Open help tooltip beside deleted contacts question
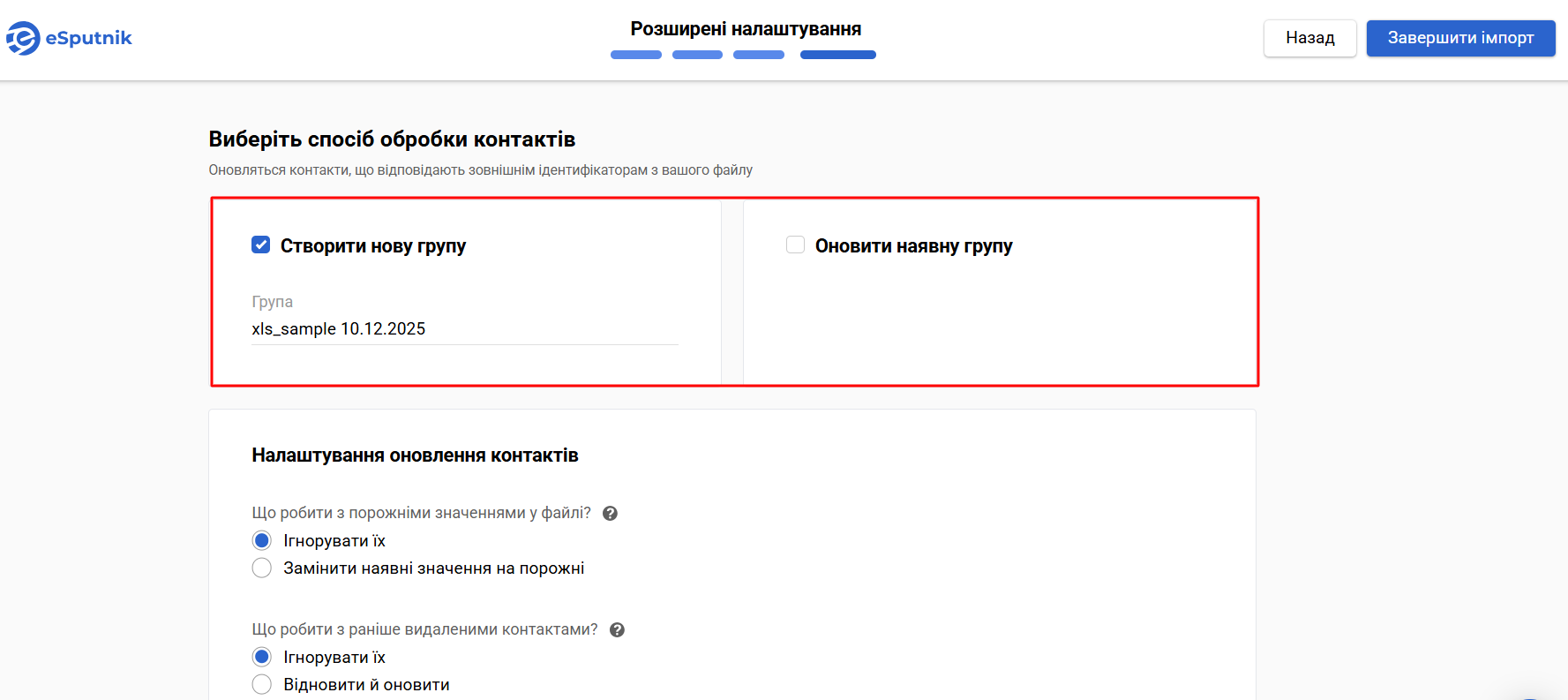The width and height of the screenshot is (1568, 700). point(617,628)
